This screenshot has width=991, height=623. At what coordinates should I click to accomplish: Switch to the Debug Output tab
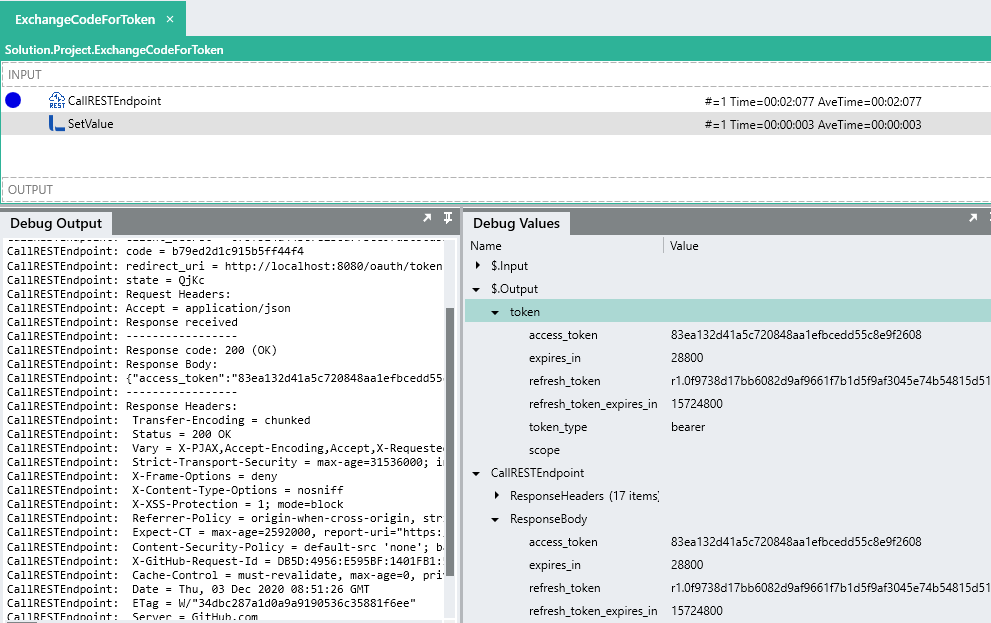56,223
